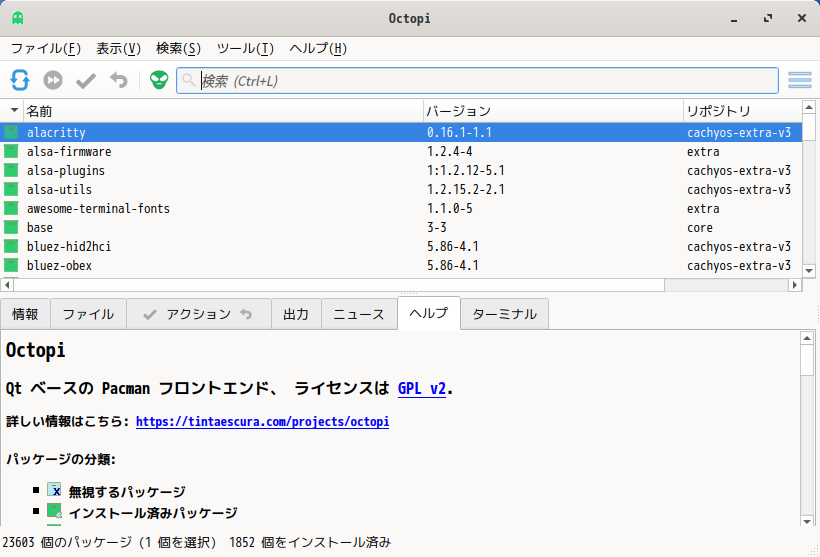820x557 pixels.
Task: Click the package list scroll down arrow
Action: click(x=809, y=271)
